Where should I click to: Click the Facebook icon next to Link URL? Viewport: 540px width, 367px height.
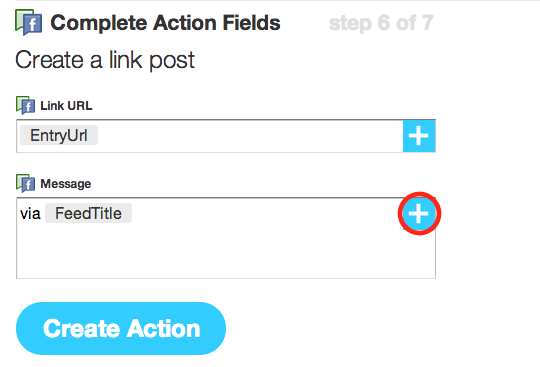click(25, 105)
